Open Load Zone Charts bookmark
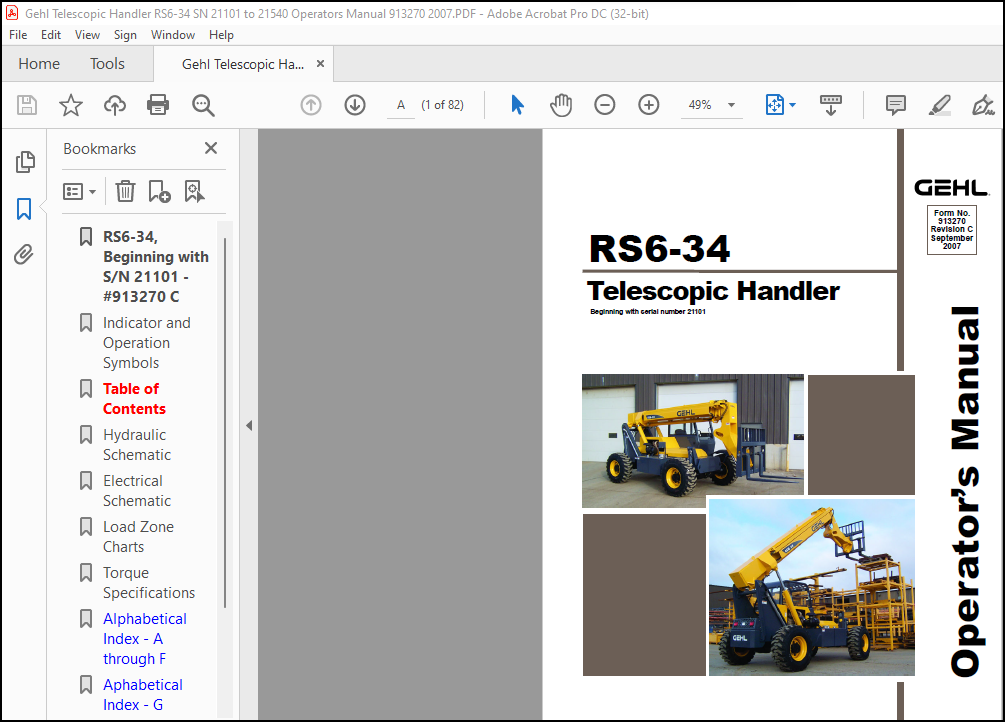This screenshot has height=722, width=1005. click(x=138, y=537)
